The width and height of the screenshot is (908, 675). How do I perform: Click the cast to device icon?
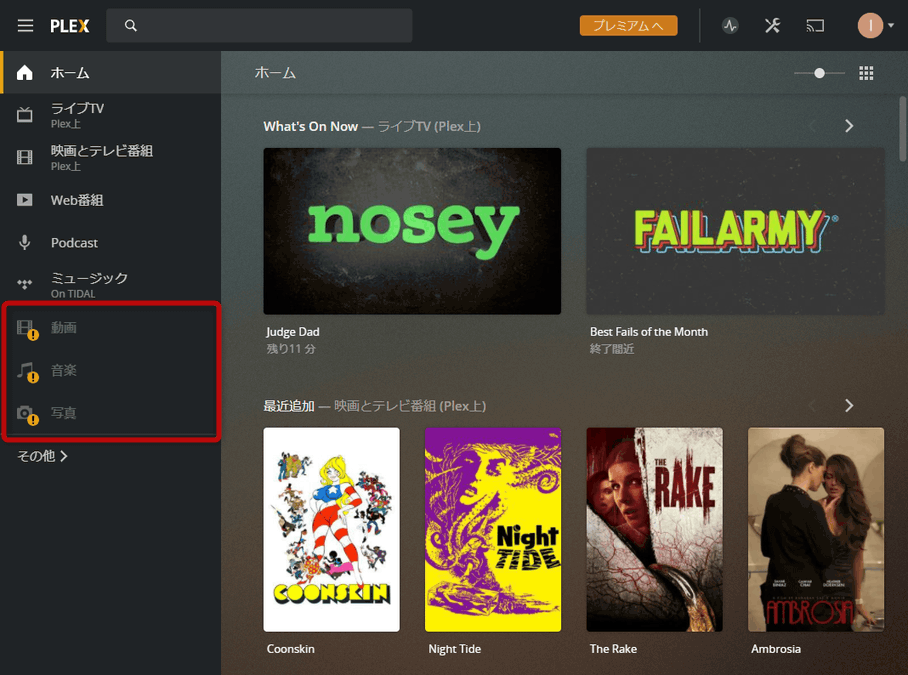click(x=815, y=25)
